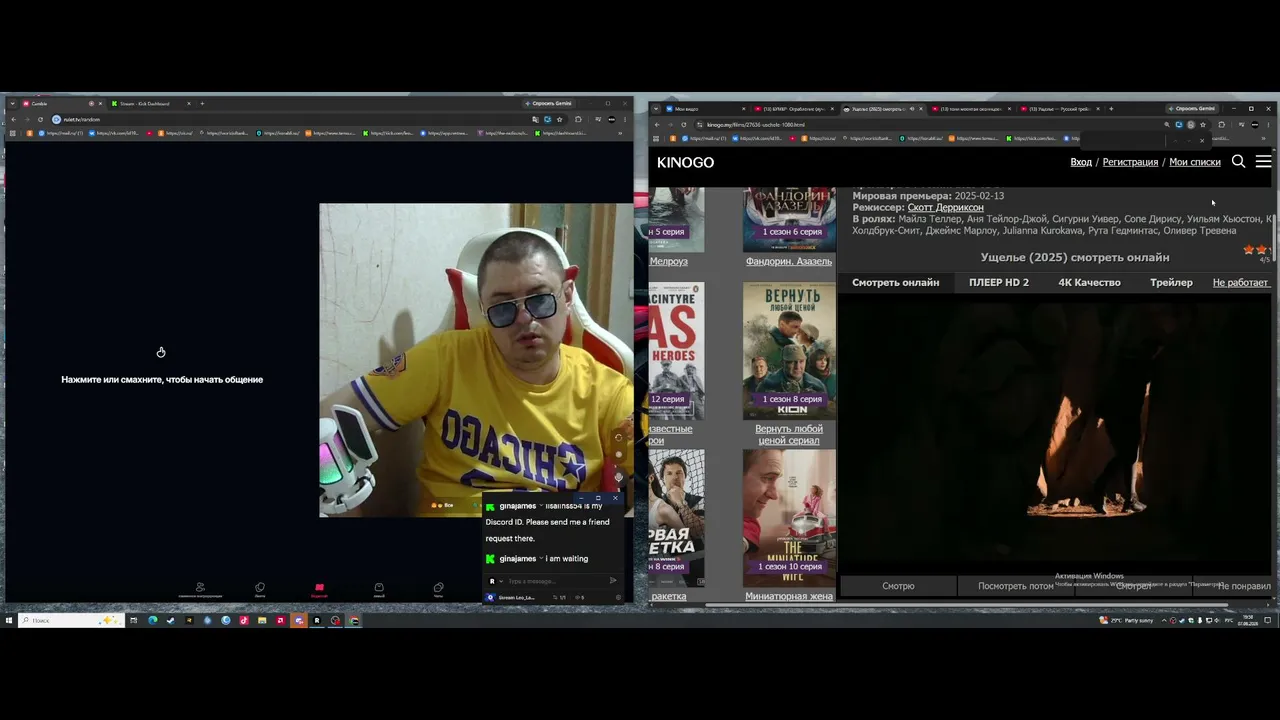Switch to the Stream - Kick Dashboard tab

151,103
